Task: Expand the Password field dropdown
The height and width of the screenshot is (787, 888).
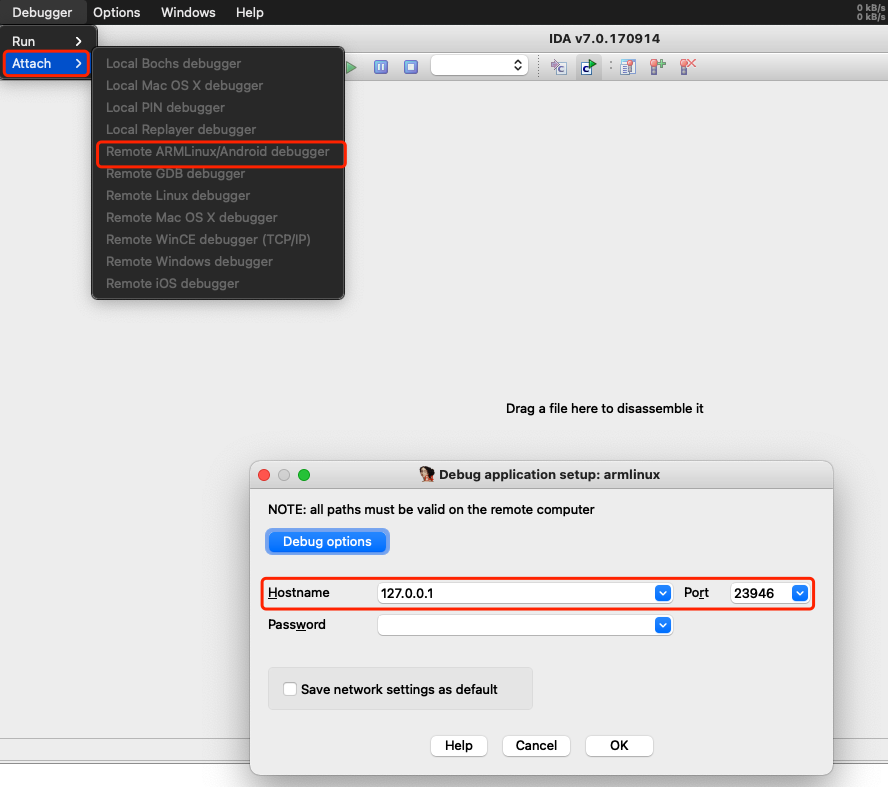Action: tap(662, 625)
